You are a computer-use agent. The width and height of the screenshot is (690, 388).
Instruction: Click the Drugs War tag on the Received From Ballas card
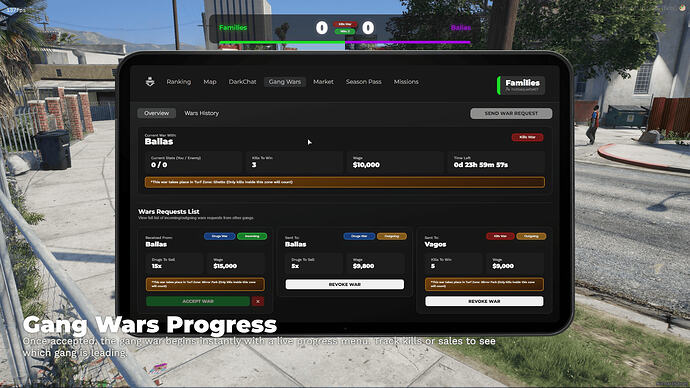[219, 236]
